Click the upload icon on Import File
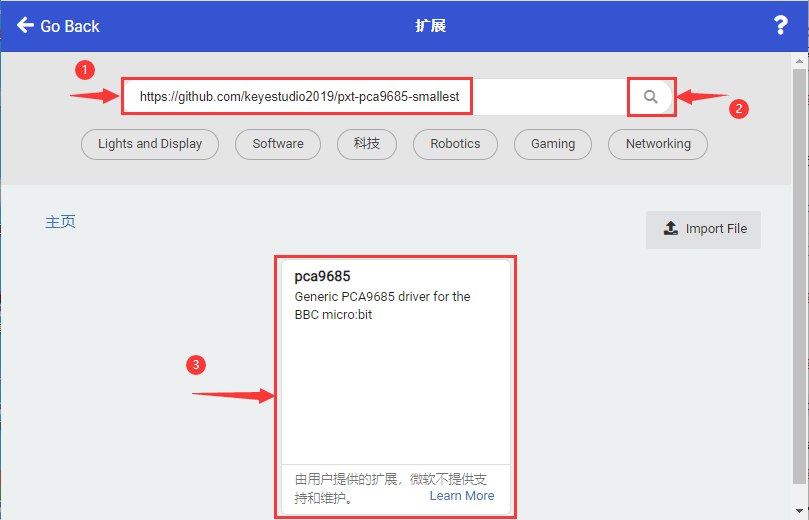The image size is (809, 520). click(x=670, y=228)
